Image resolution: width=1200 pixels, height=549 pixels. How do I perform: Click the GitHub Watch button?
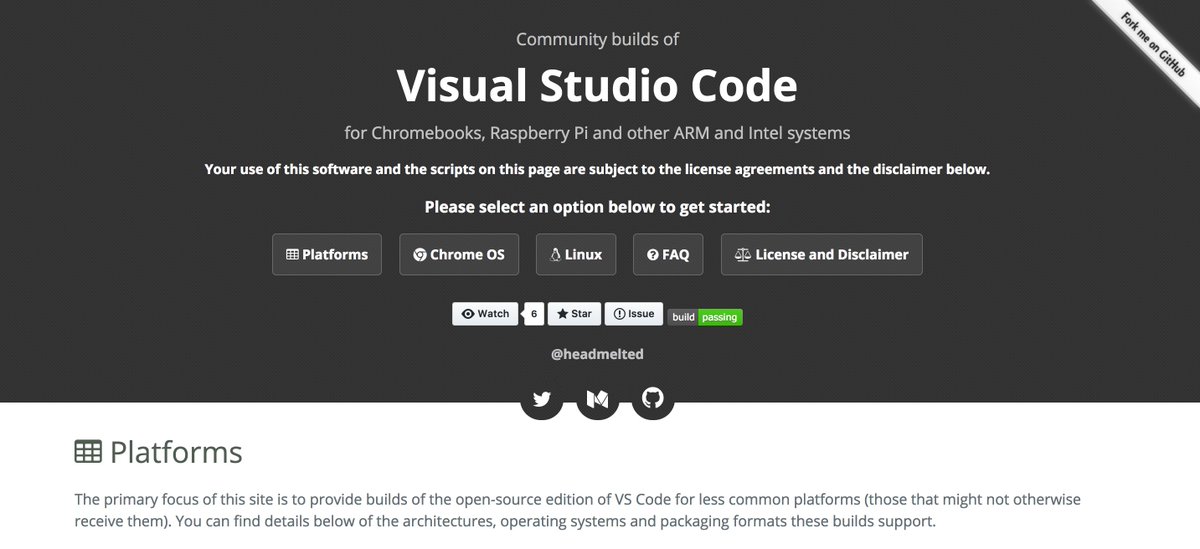(x=486, y=314)
